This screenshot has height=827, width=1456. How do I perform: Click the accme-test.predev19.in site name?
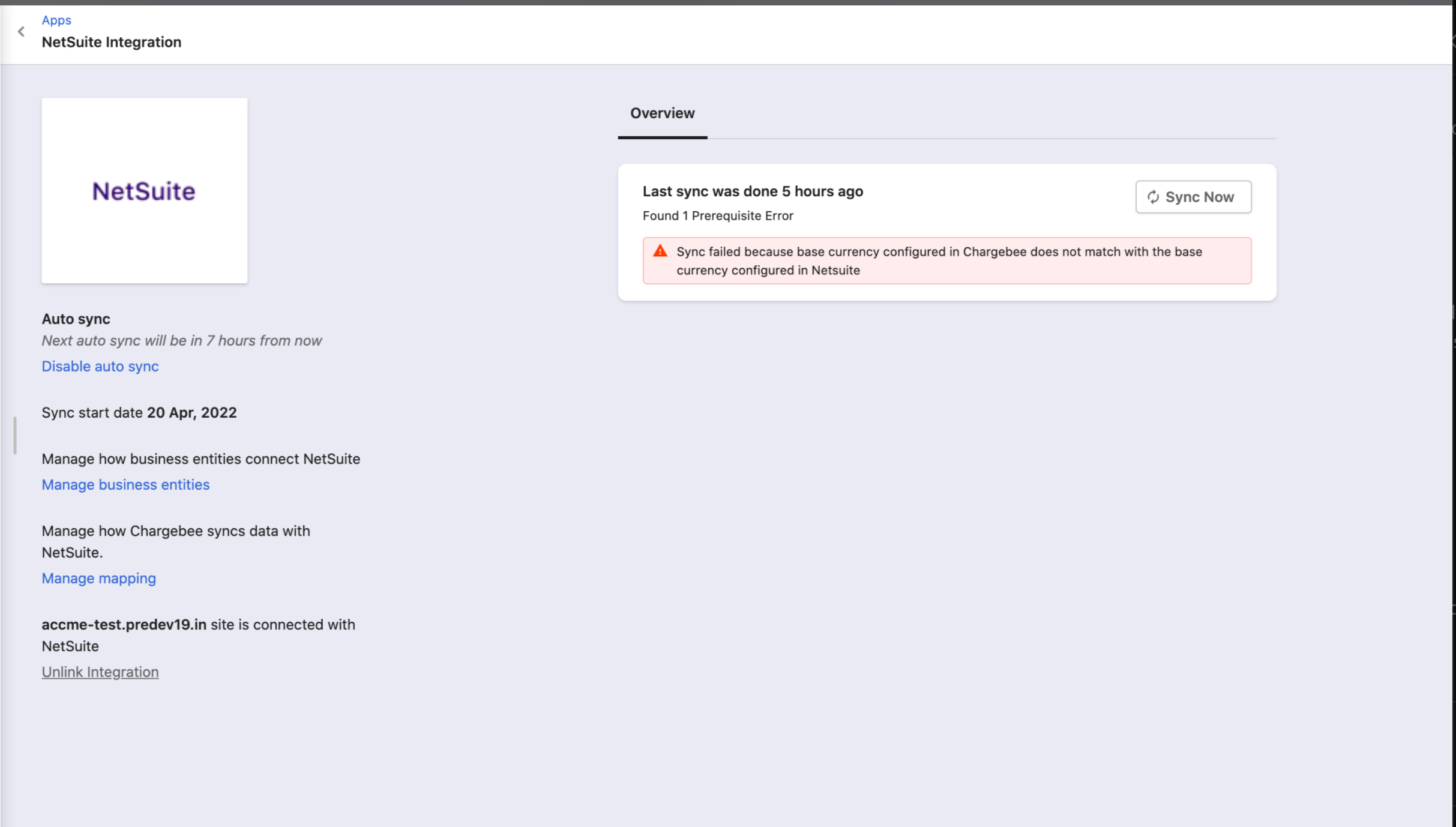coord(124,624)
